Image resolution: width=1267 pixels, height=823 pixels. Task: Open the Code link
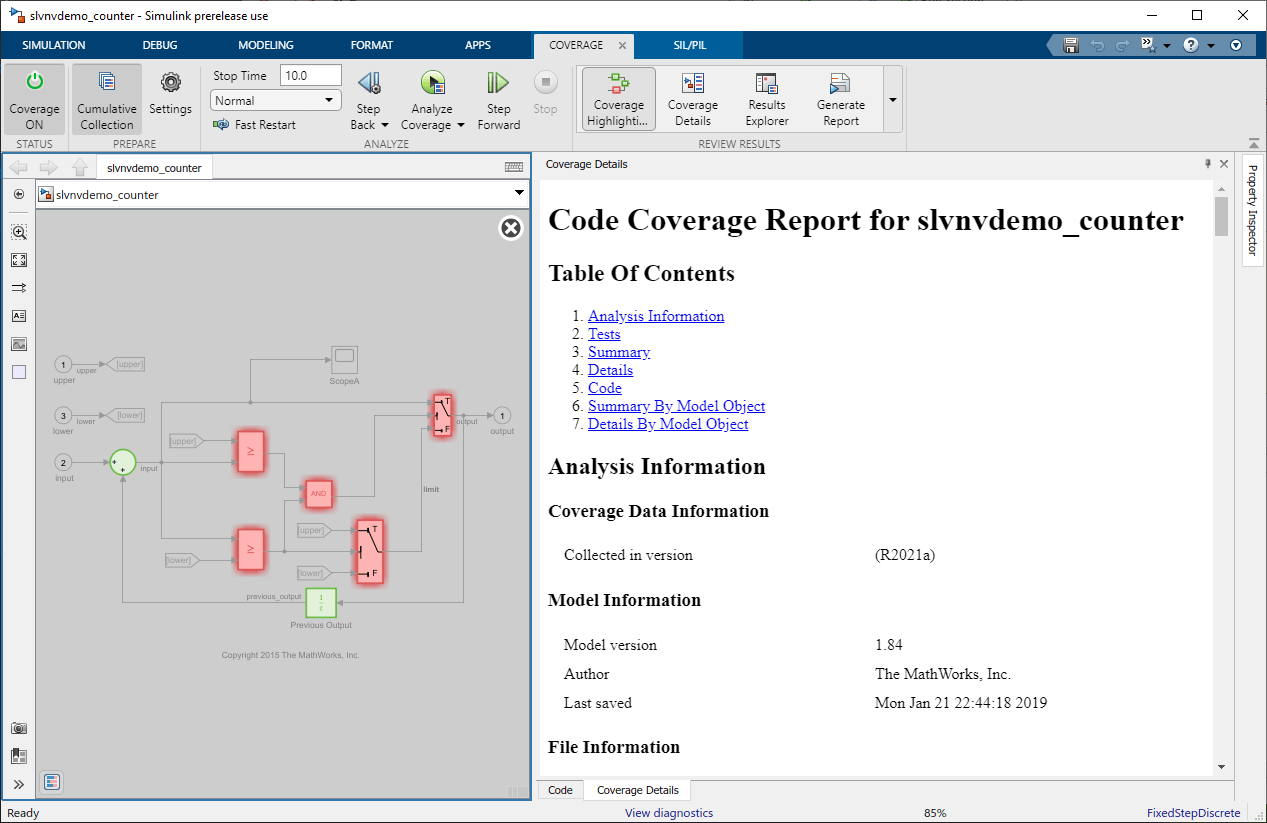coord(605,388)
